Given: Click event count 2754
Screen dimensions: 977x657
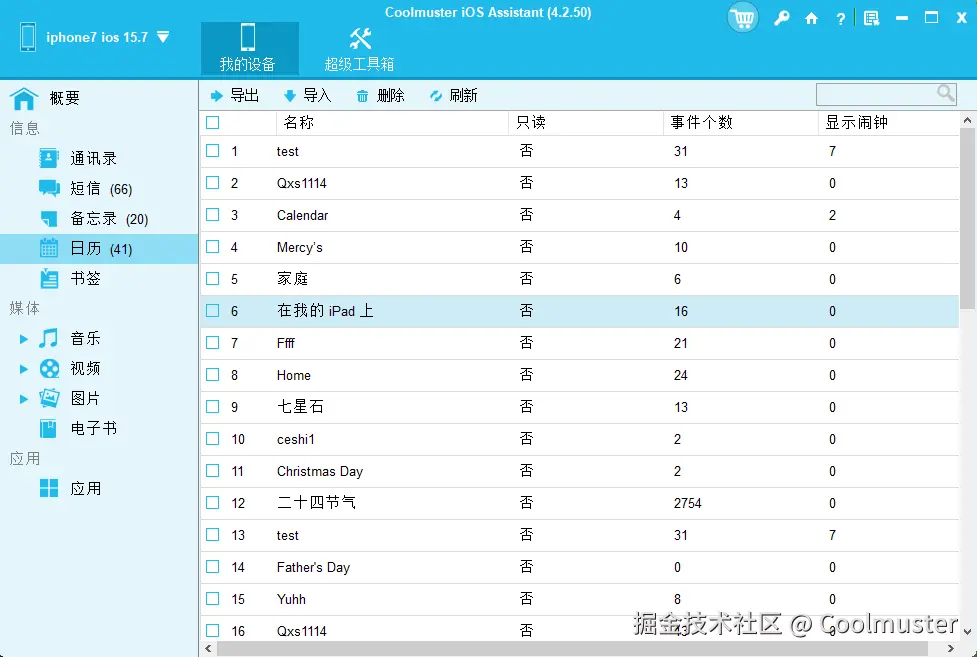Looking at the screenshot, I should point(687,503).
